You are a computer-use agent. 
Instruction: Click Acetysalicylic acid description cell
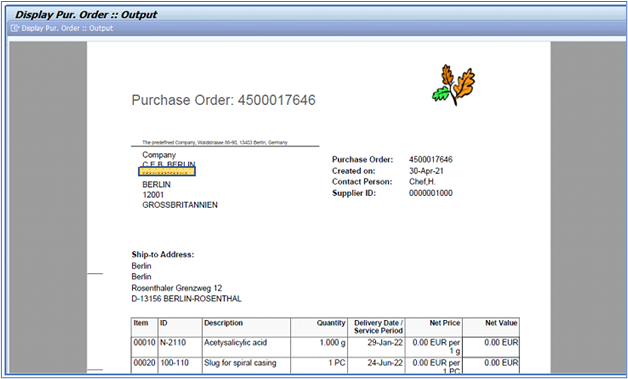pyautogui.click(x=236, y=343)
